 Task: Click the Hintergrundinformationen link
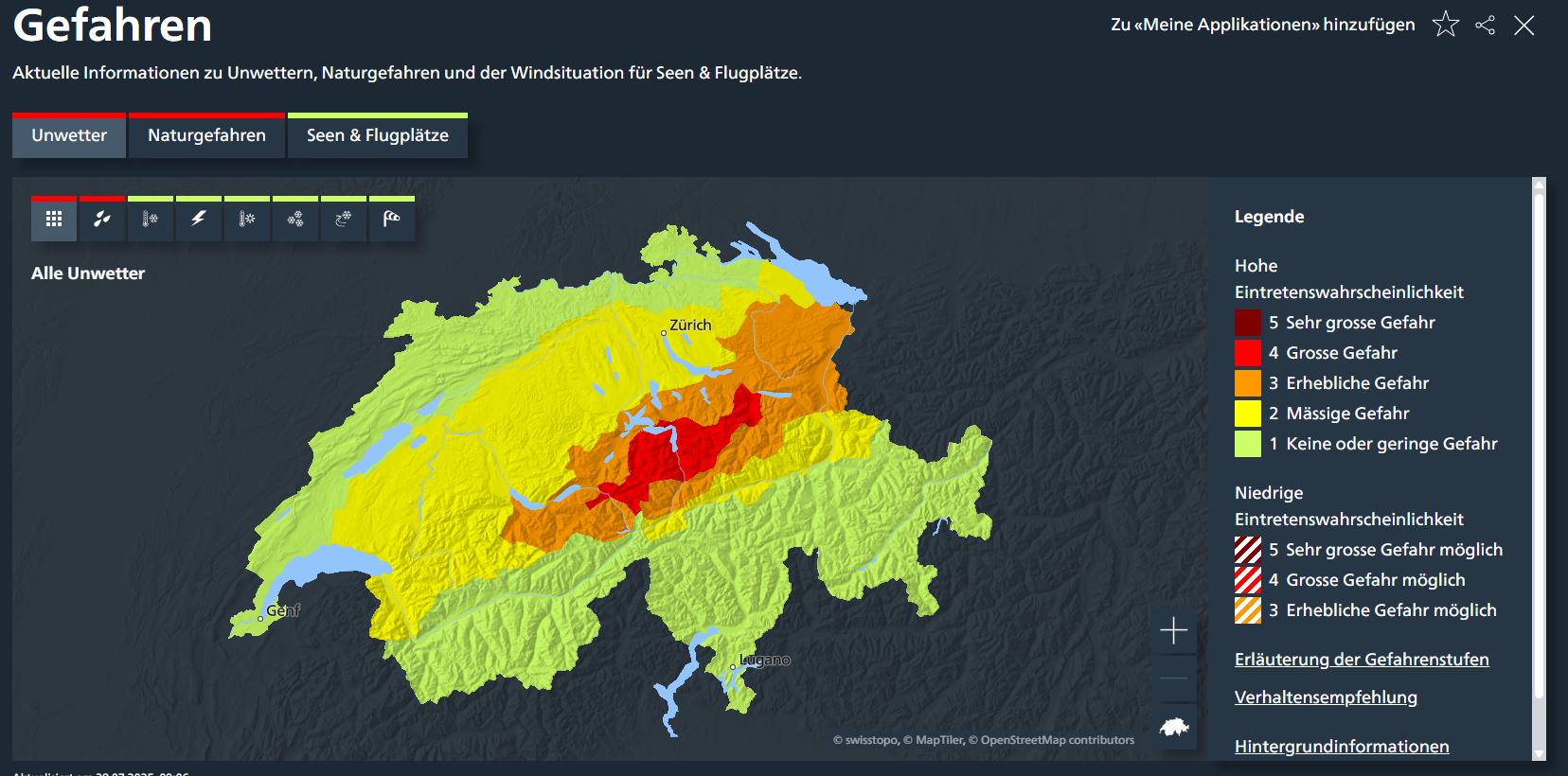(x=1342, y=747)
